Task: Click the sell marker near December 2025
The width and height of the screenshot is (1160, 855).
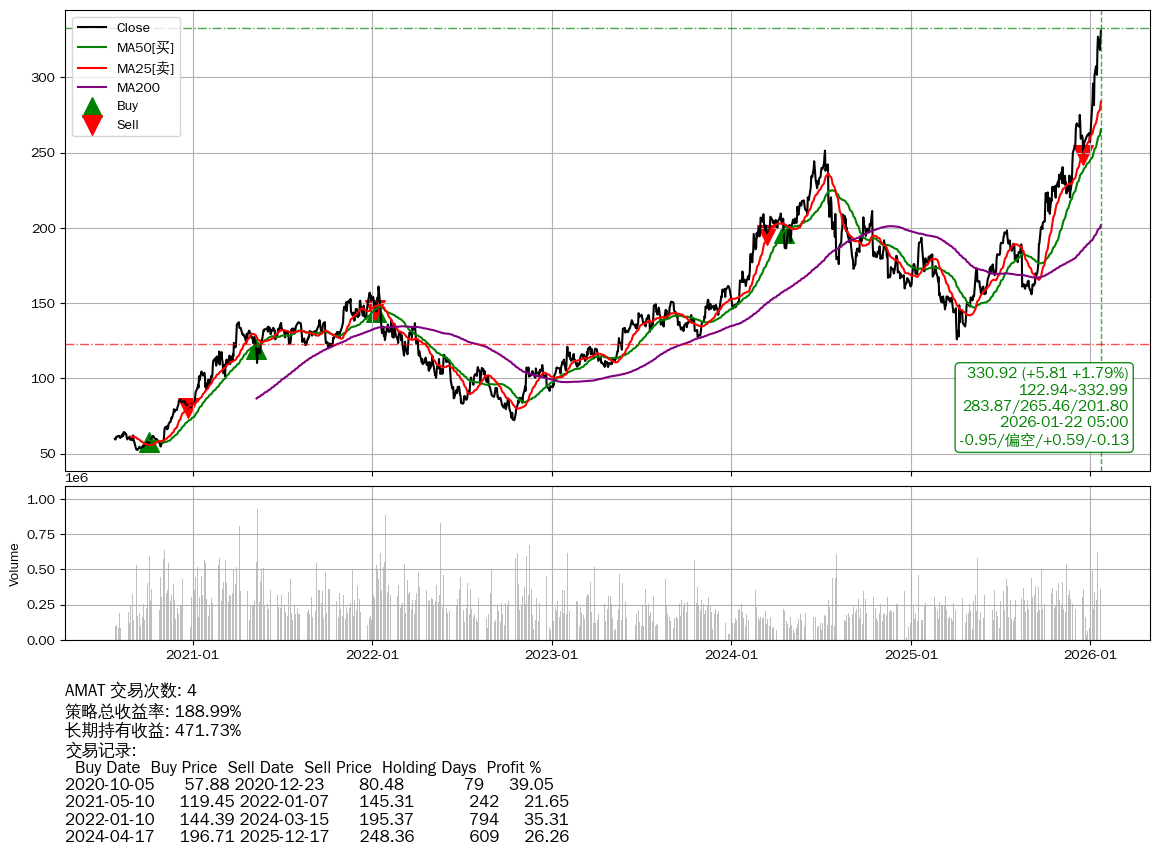Action: click(1083, 156)
